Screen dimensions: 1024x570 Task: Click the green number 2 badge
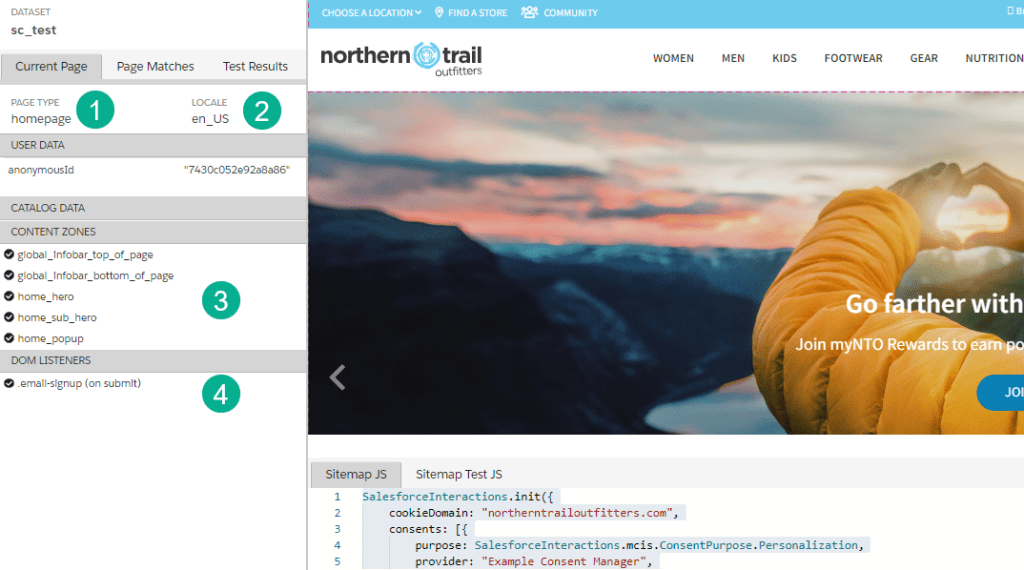(261, 110)
